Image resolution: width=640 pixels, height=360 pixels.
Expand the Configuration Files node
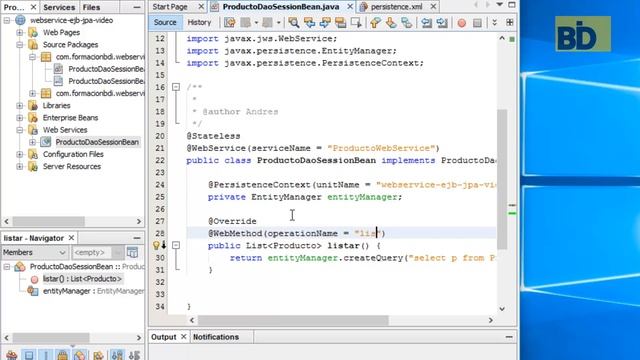[x=20, y=154]
